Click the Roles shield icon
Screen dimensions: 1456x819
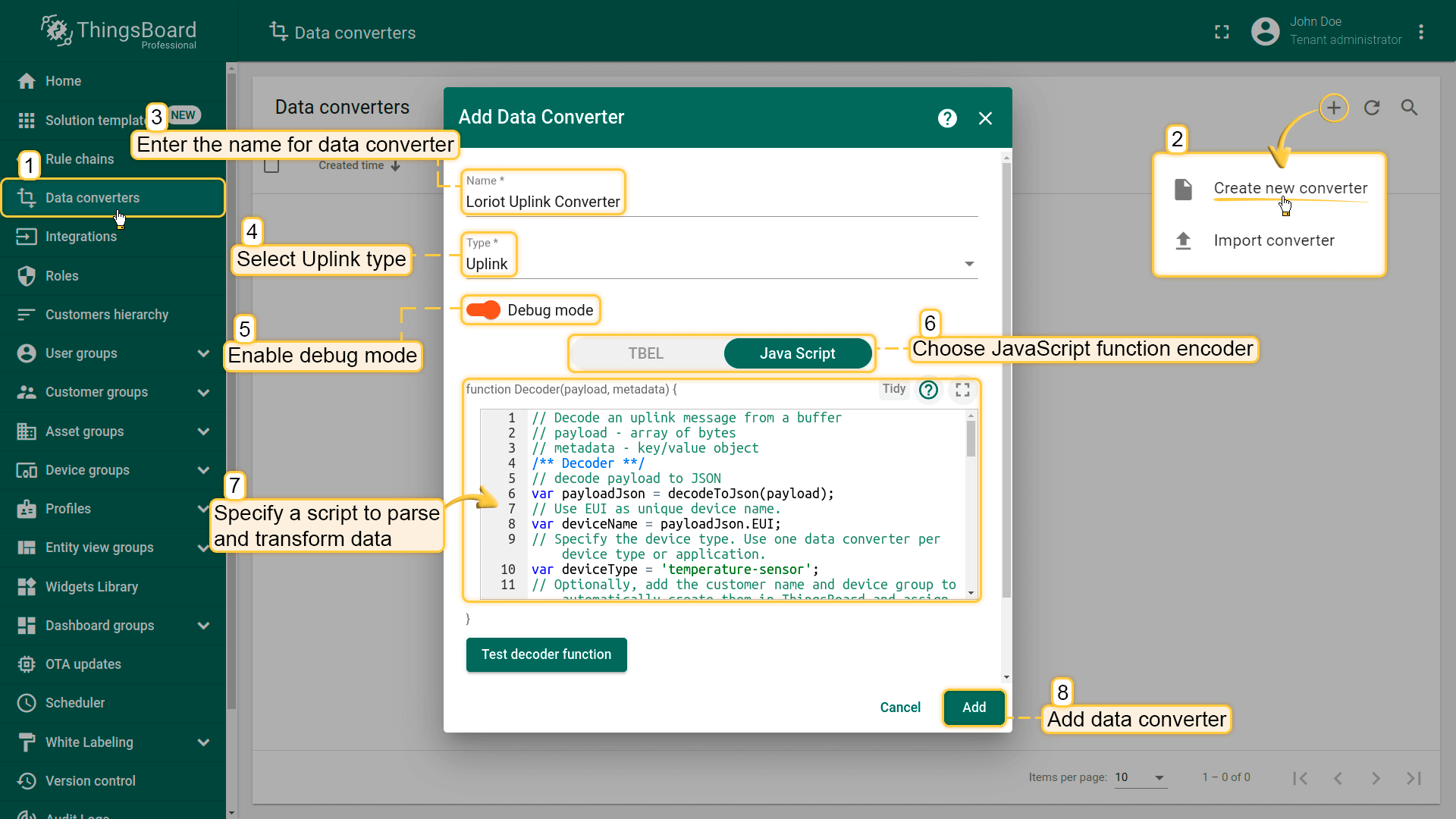click(27, 276)
